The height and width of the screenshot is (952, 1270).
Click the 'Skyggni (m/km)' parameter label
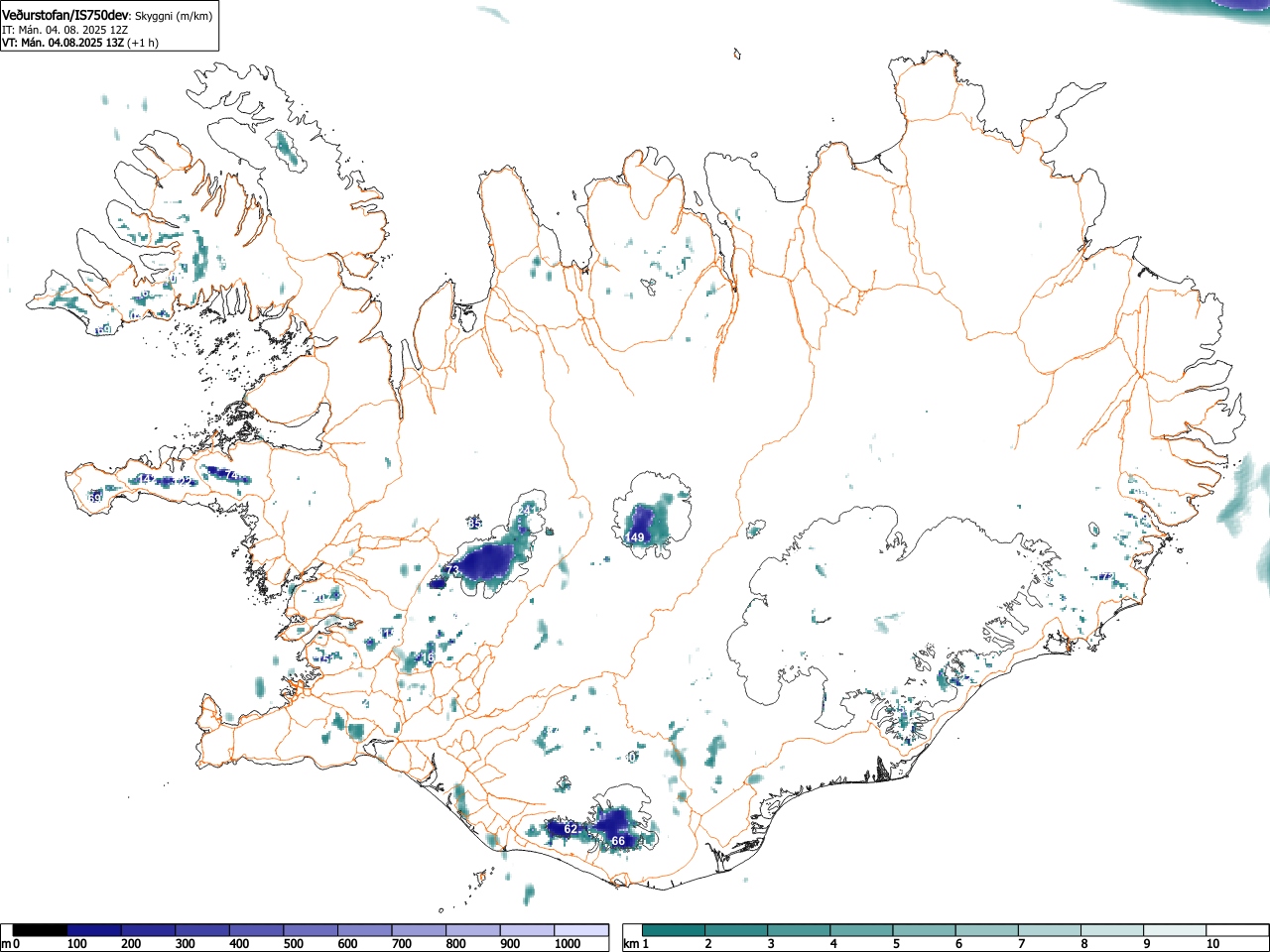point(174,17)
